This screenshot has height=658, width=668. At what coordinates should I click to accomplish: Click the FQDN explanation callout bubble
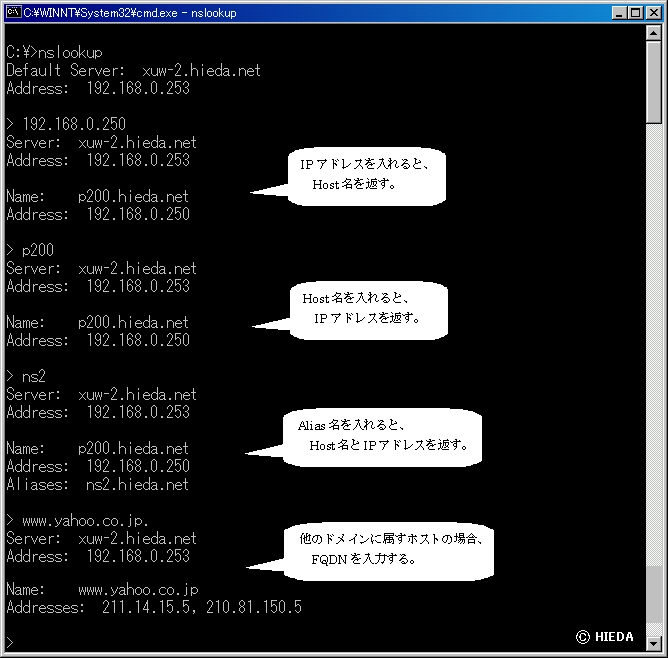[x=393, y=549]
